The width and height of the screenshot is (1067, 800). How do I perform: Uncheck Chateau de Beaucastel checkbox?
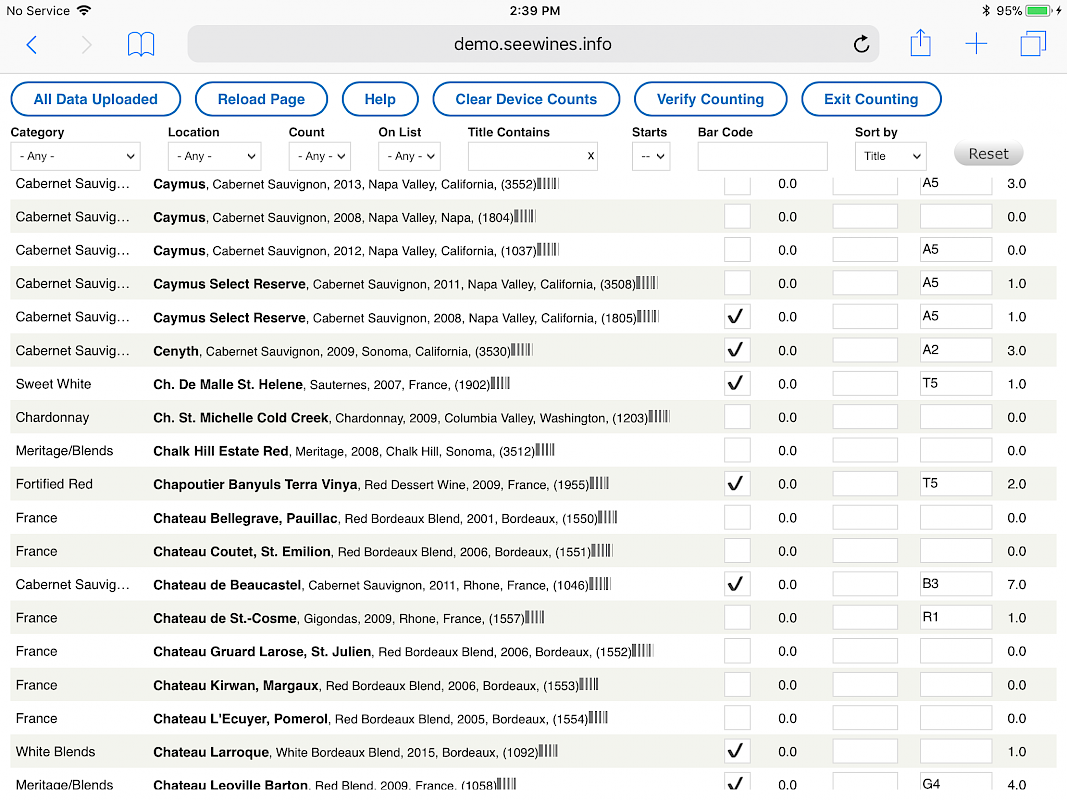(x=737, y=584)
